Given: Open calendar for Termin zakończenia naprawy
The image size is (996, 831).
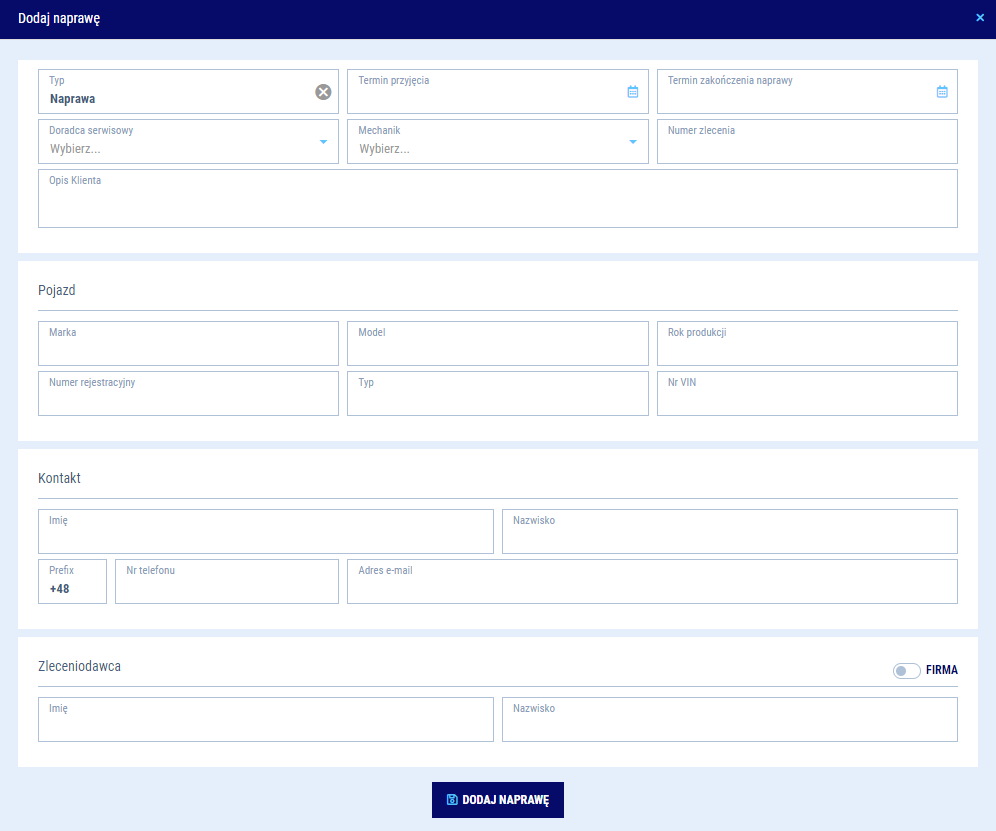Looking at the screenshot, I should click(941, 92).
